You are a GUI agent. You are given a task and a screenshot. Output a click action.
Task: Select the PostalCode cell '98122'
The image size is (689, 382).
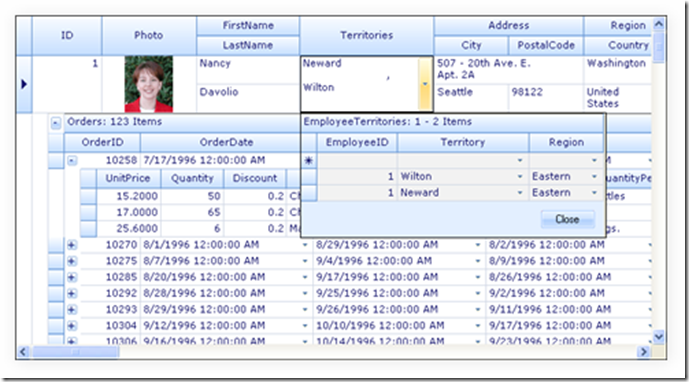point(546,98)
